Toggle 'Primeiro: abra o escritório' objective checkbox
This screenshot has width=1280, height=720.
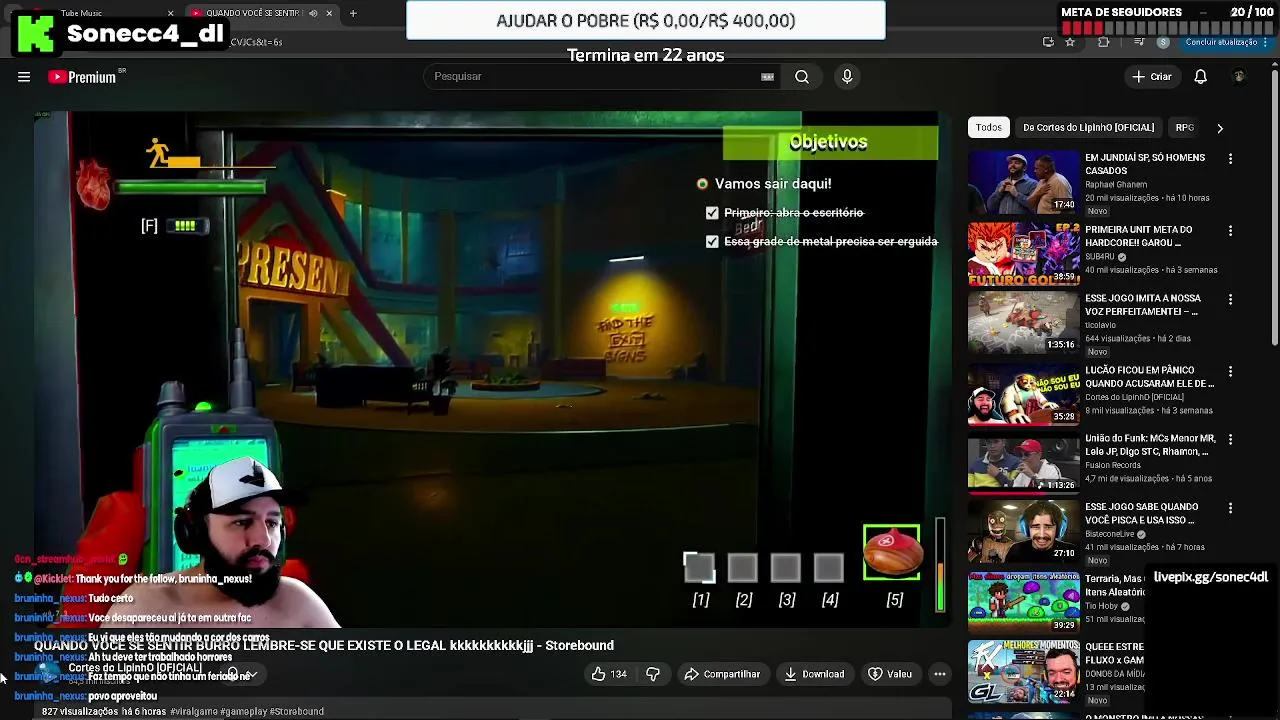pyautogui.click(x=712, y=213)
